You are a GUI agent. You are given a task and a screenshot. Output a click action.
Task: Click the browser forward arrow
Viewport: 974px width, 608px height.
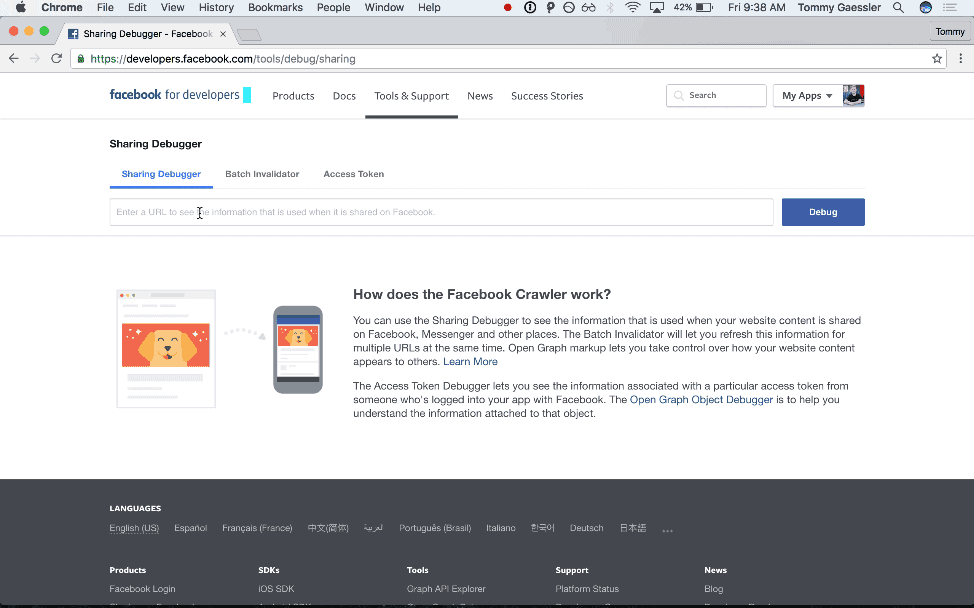click(35, 58)
